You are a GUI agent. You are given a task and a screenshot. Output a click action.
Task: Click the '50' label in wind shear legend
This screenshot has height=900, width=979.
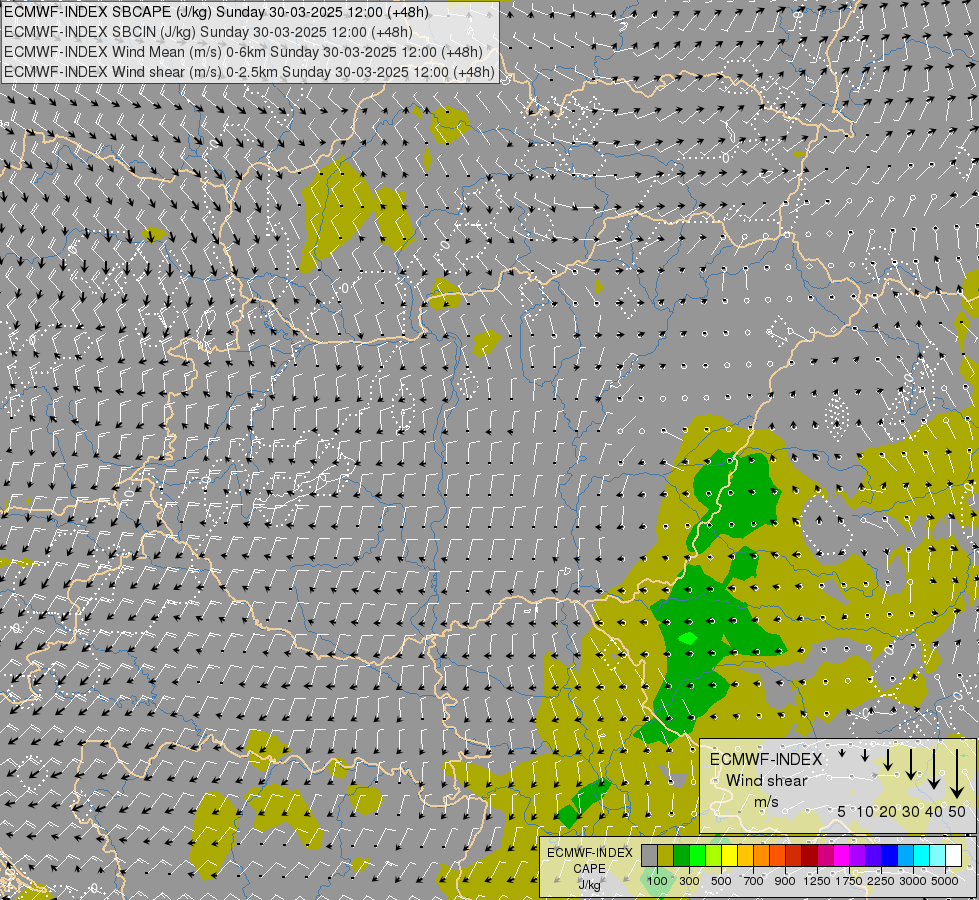(957, 811)
